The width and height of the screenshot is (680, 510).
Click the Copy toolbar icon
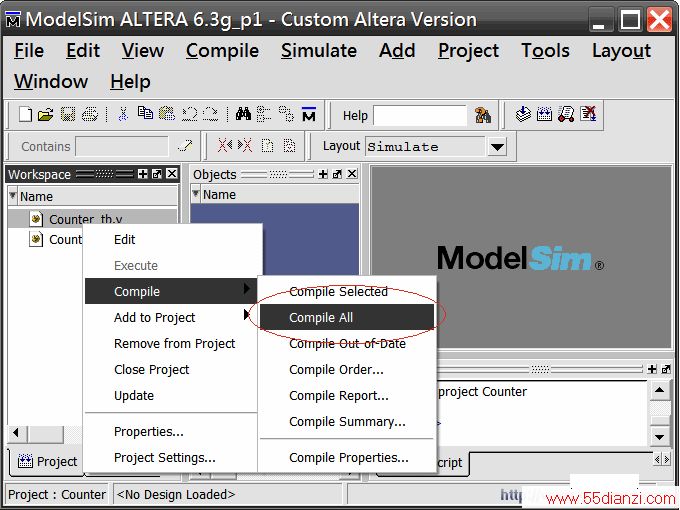pos(145,114)
